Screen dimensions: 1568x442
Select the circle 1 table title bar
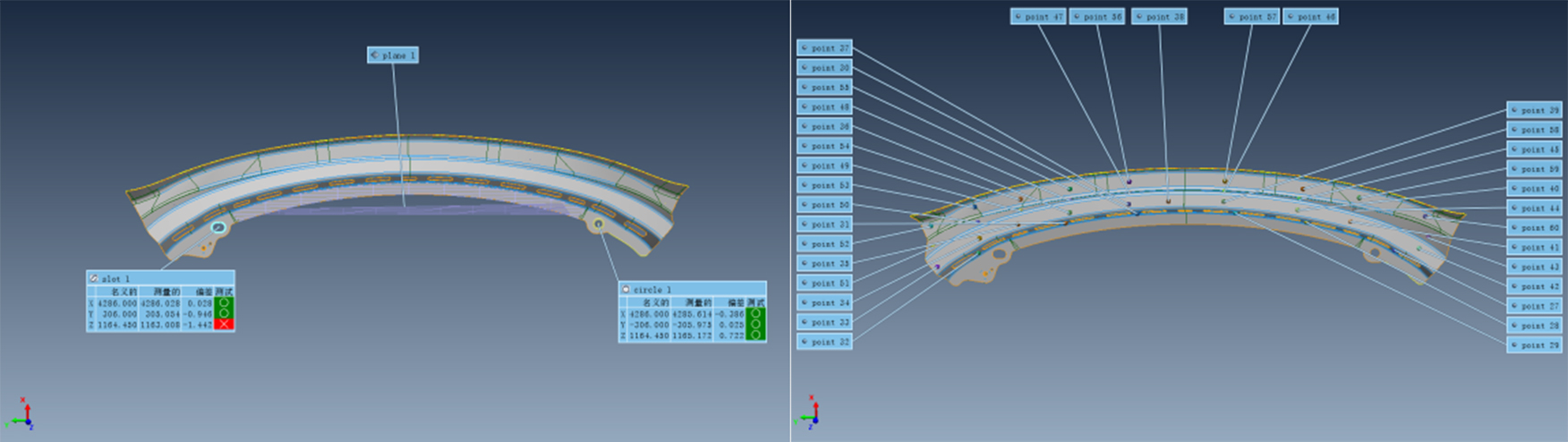693,290
